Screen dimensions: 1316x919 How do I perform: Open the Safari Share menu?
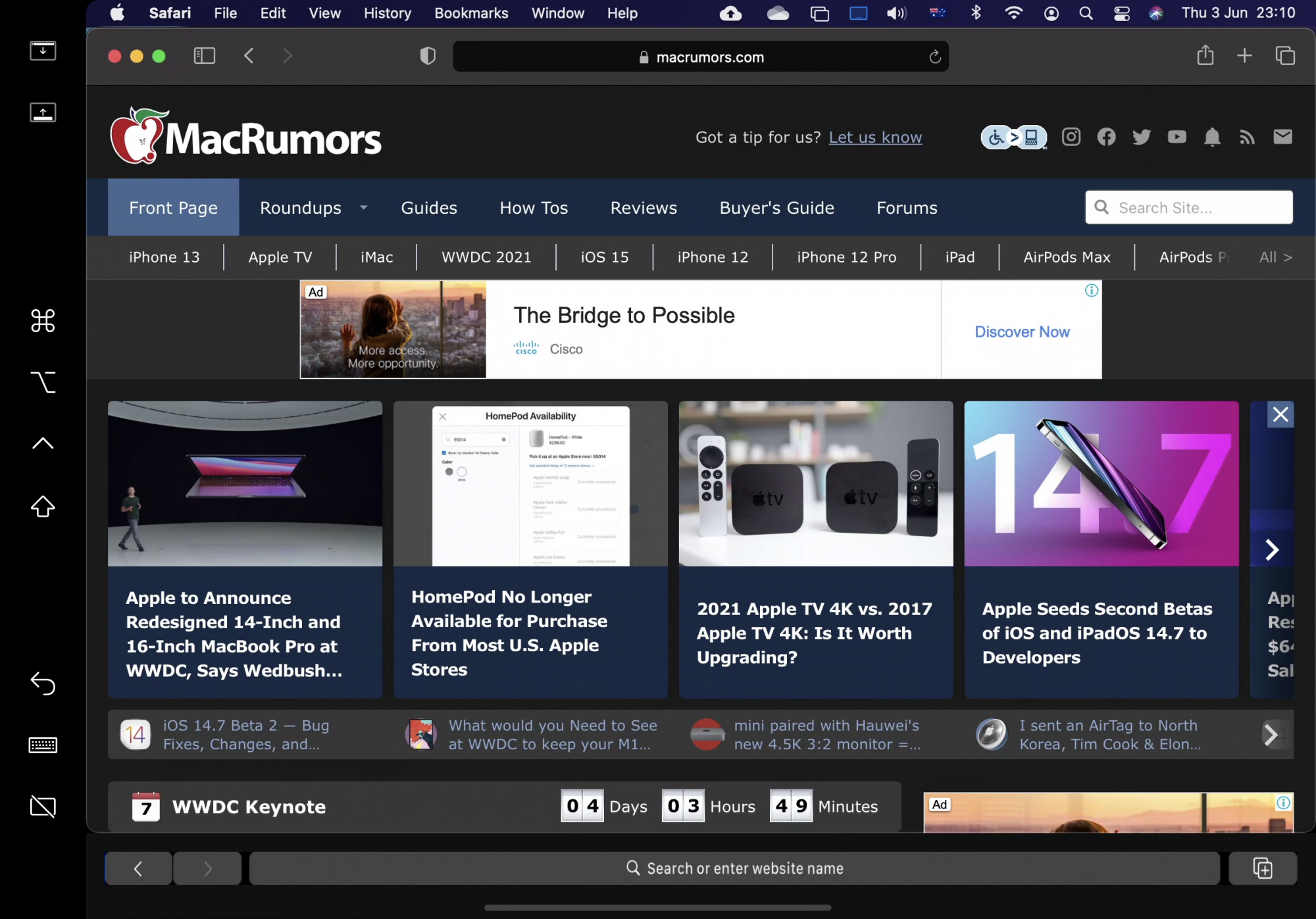click(x=1205, y=55)
